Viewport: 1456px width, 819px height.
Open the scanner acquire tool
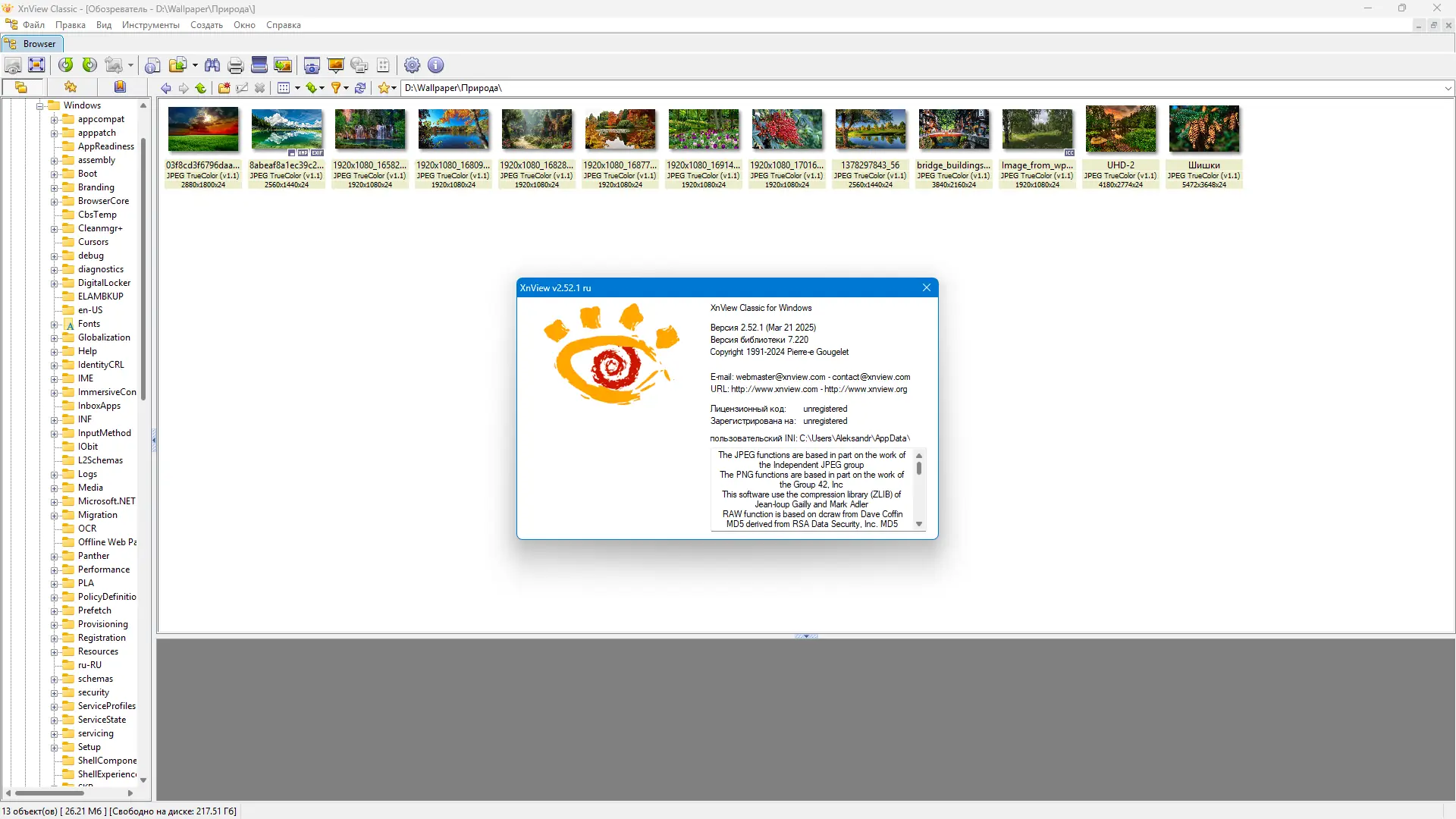click(259, 65)
